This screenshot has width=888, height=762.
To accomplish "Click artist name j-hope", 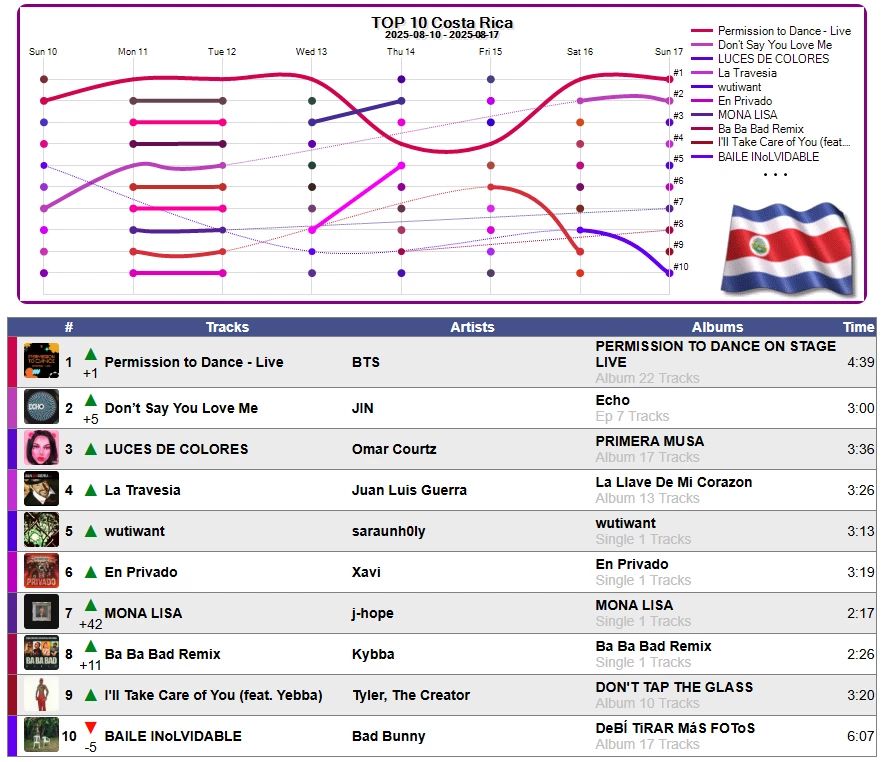I will click(373, 613).
